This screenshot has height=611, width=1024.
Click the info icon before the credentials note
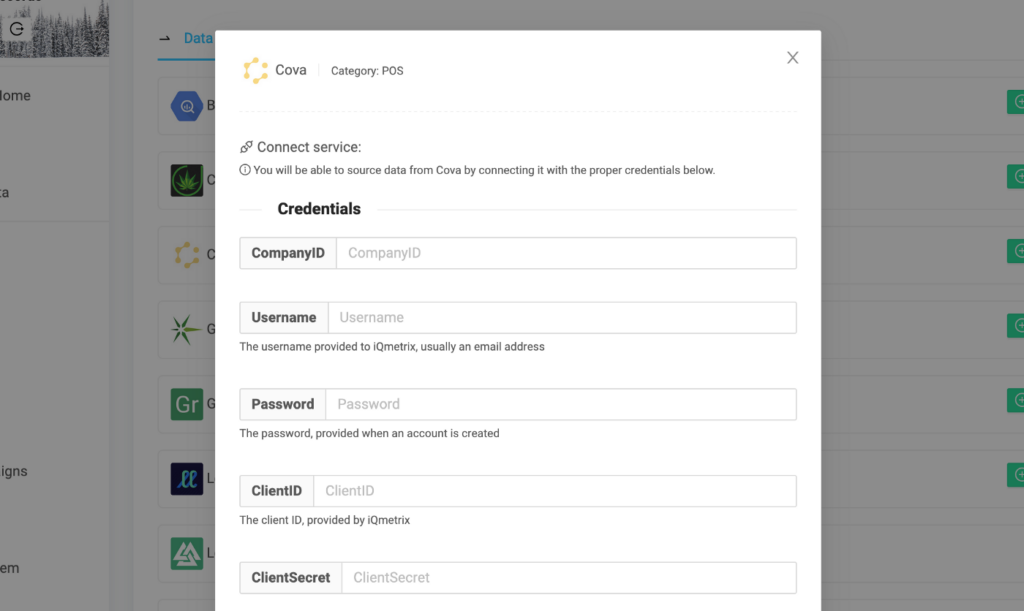point(245,170)
